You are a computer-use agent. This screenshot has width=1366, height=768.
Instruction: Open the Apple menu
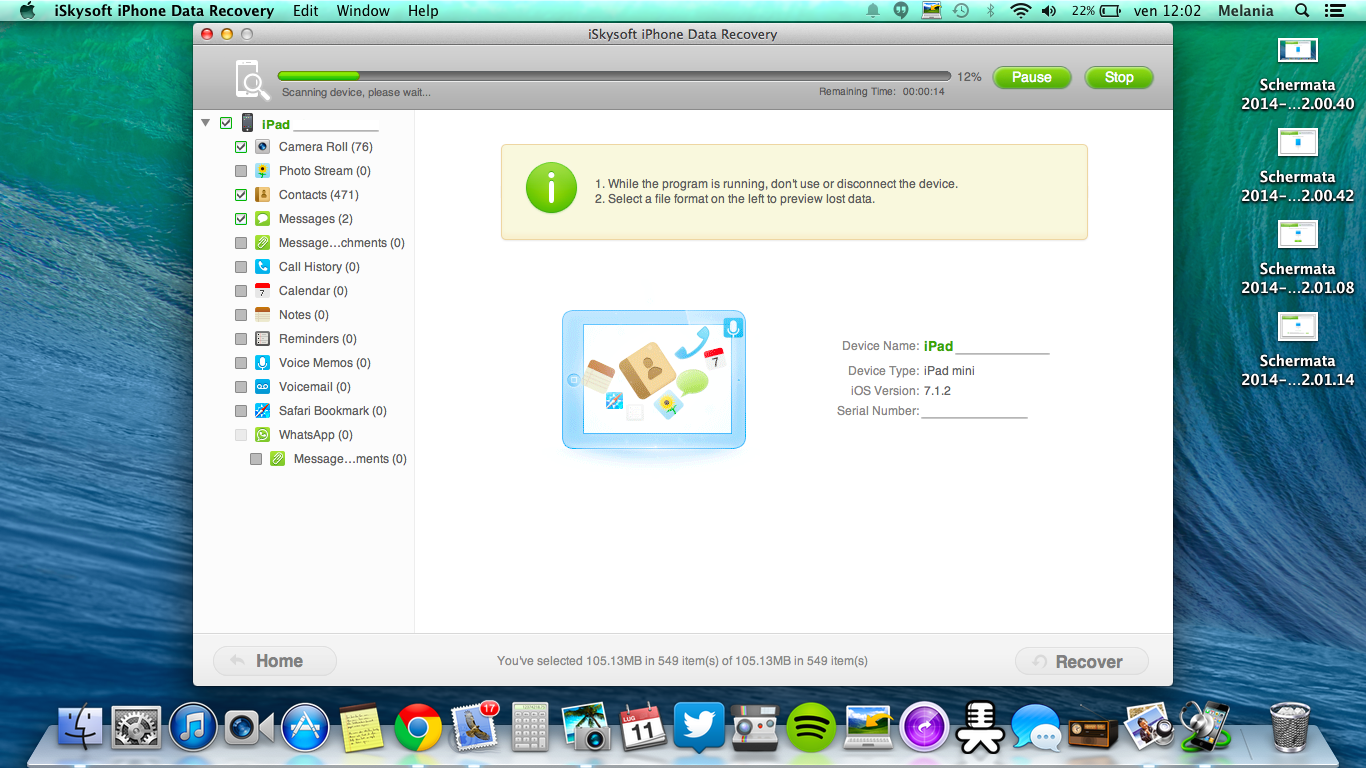tap(28, 11)
